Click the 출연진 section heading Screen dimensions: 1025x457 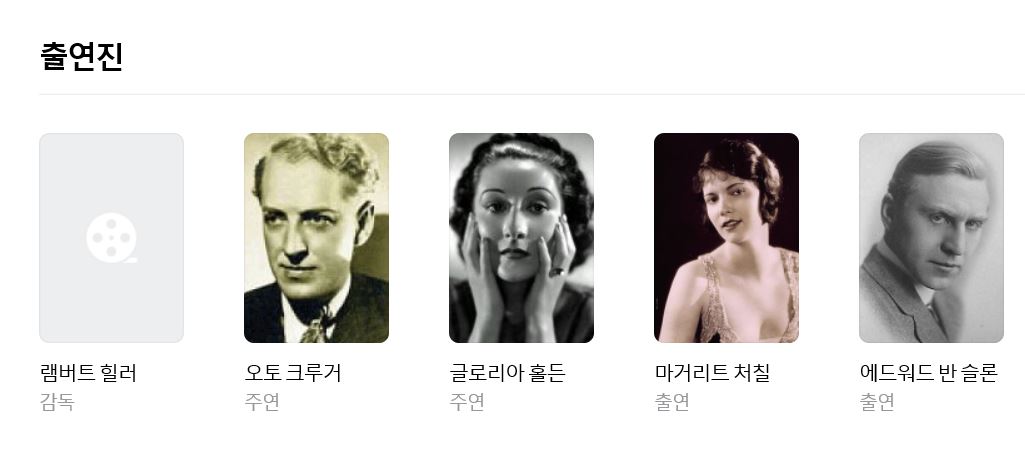(x=82, y=56)
